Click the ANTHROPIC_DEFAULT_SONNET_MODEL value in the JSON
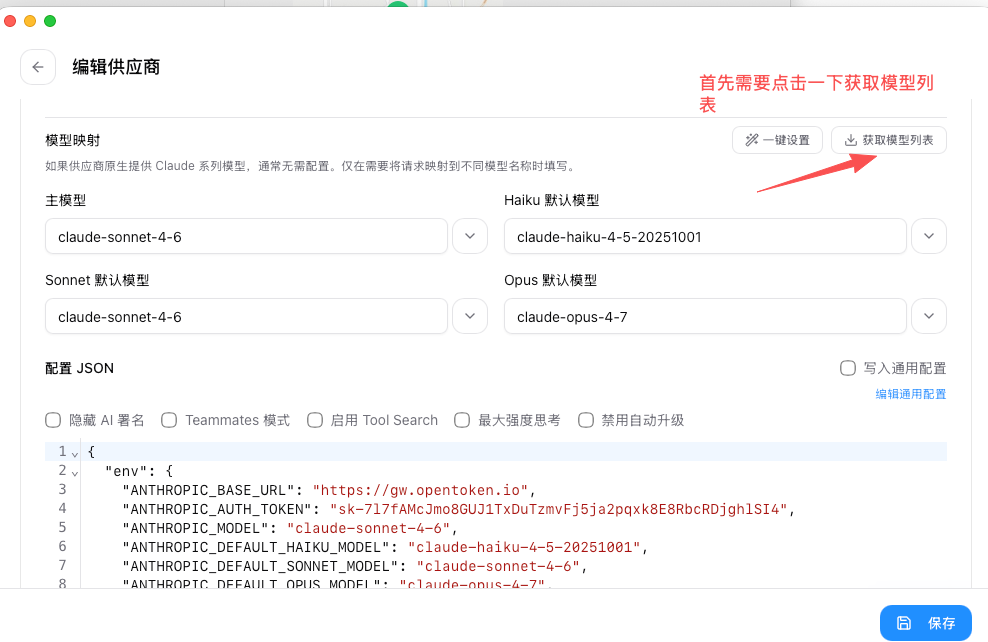Screen dimensions: 988x642 (498, 566)
